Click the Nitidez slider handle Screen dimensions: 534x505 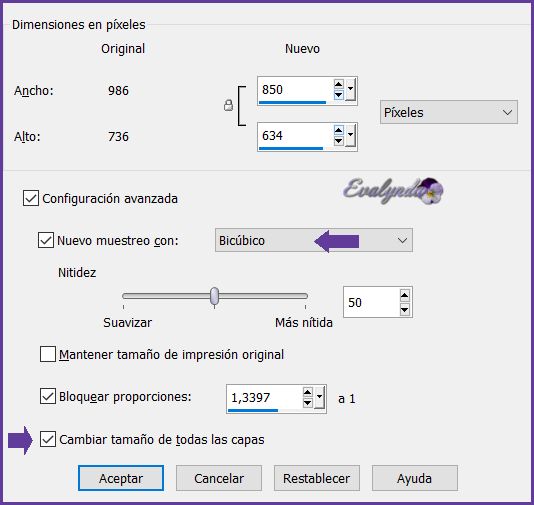[x=214, y=296]
